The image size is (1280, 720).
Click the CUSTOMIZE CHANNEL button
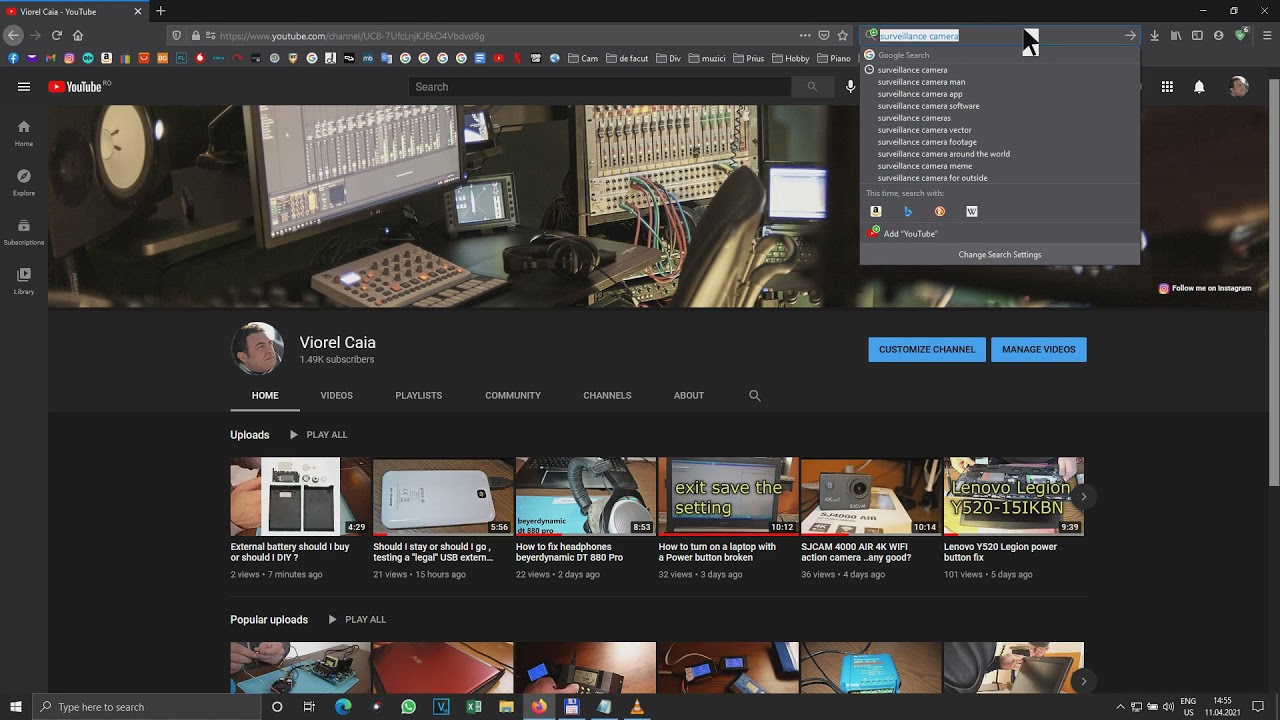927,350
